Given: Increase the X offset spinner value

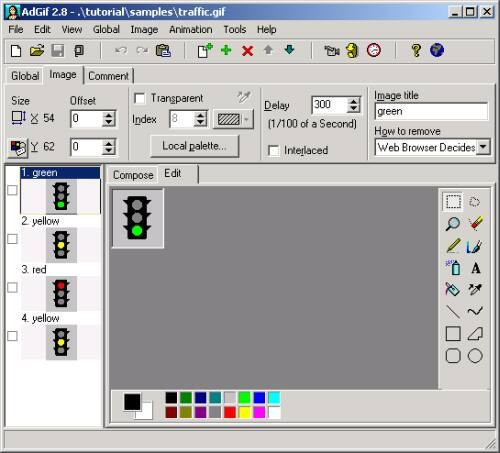Looking at the screenshot, I should click(109, 115).
